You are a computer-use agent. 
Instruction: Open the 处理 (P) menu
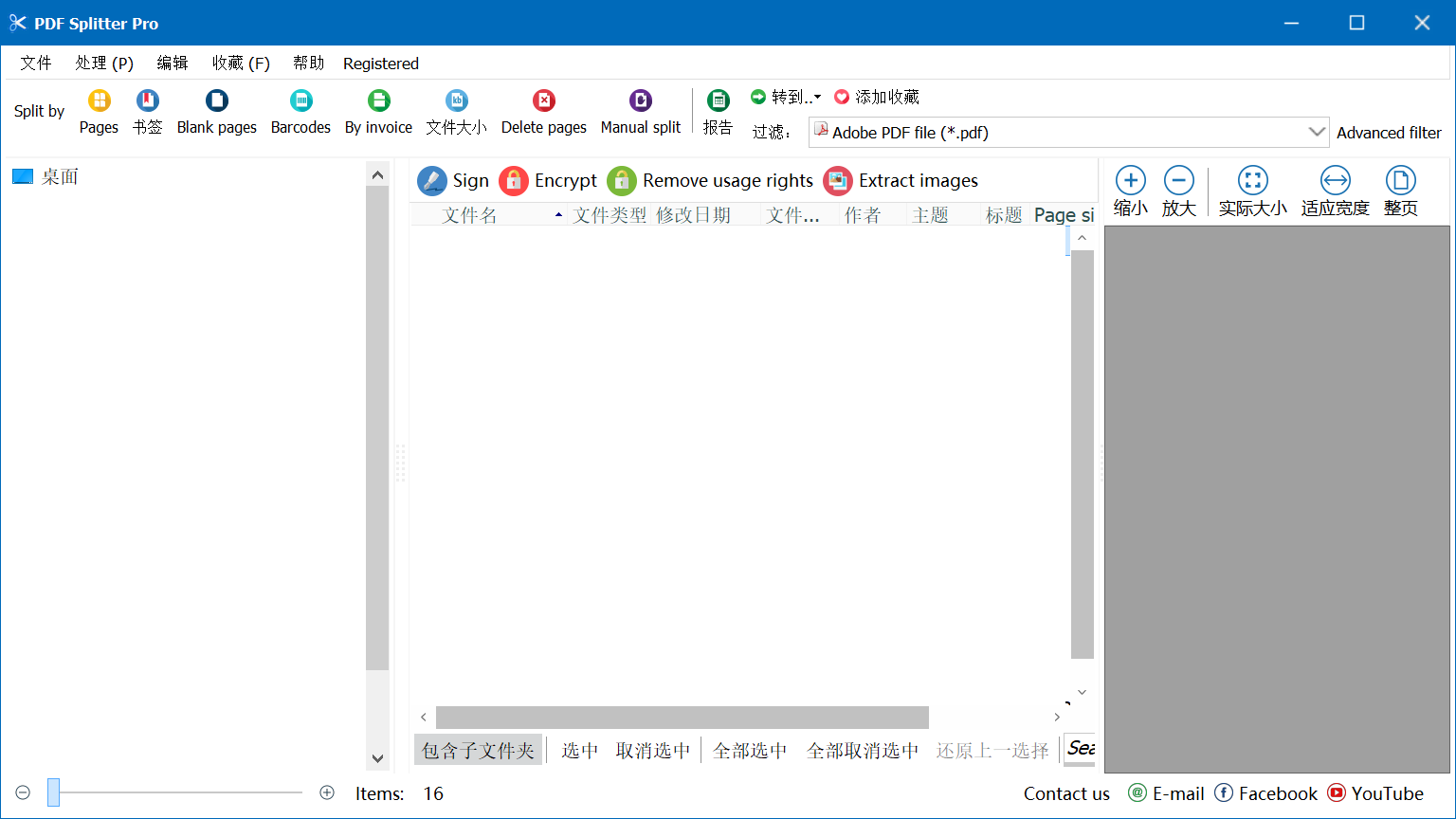pyautogui.click(x=104, y=64)
